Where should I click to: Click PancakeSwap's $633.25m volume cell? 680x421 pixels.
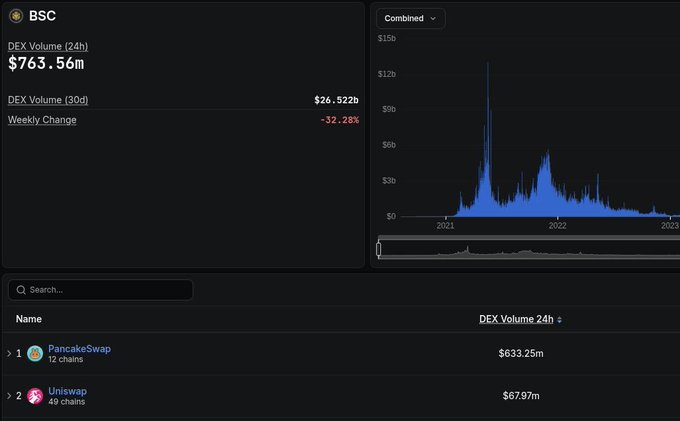tap(521, 353)
